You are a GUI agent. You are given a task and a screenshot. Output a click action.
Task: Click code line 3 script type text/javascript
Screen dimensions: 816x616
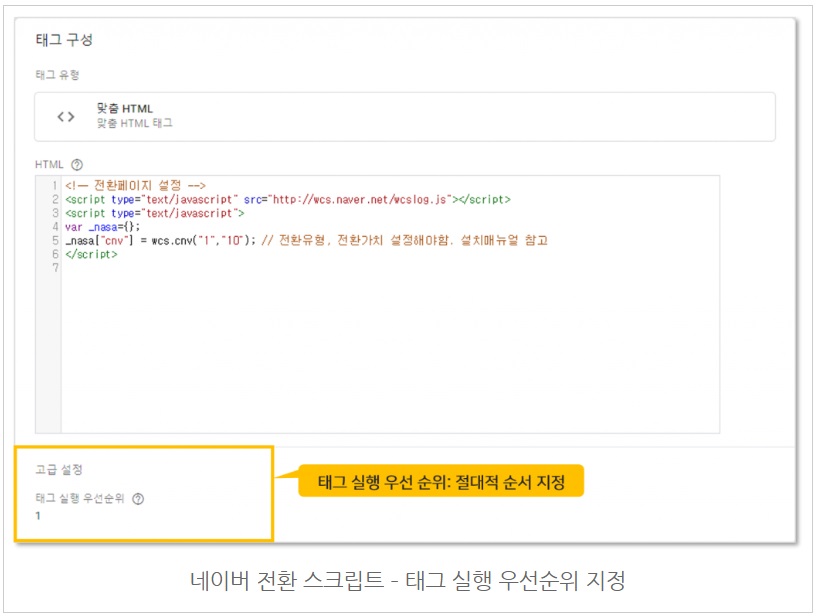click(x=155, y=213)
